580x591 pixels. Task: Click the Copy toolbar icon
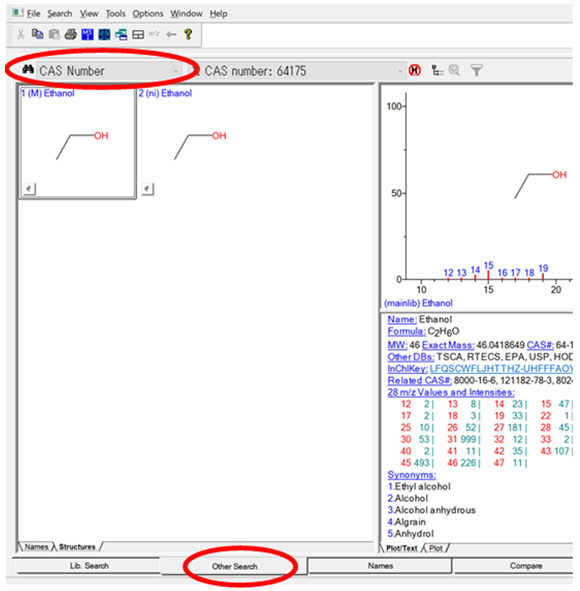click(x=37, y=34)
